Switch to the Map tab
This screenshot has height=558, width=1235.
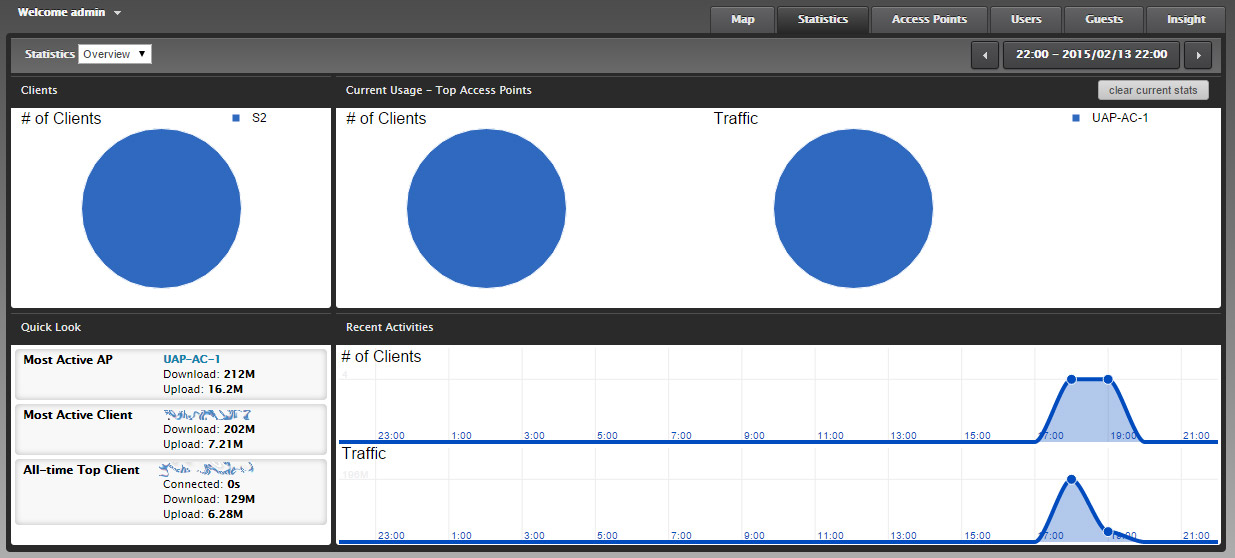tap(742, 19)
